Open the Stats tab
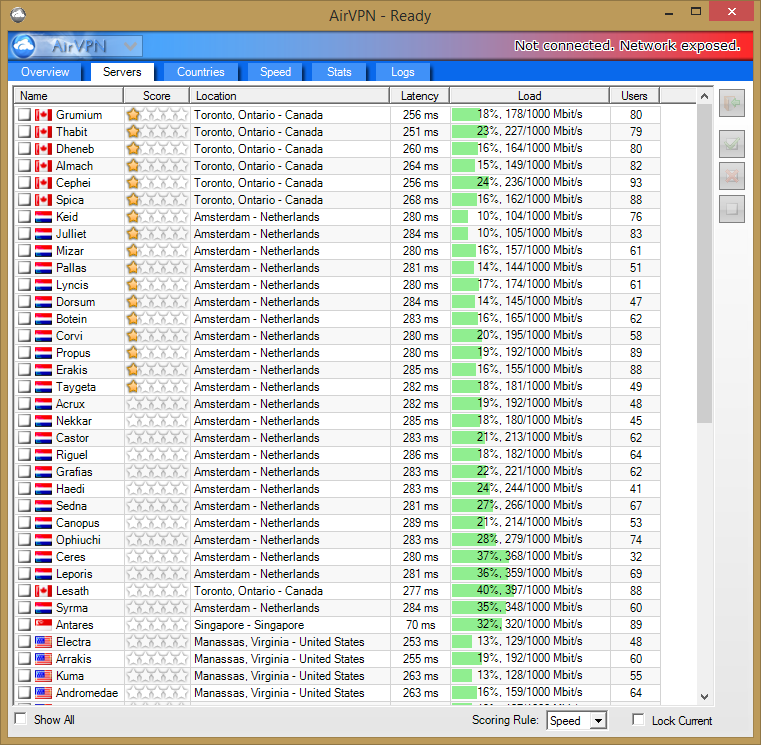This screenshot has width=761, height=745. [x=339, y=72]
